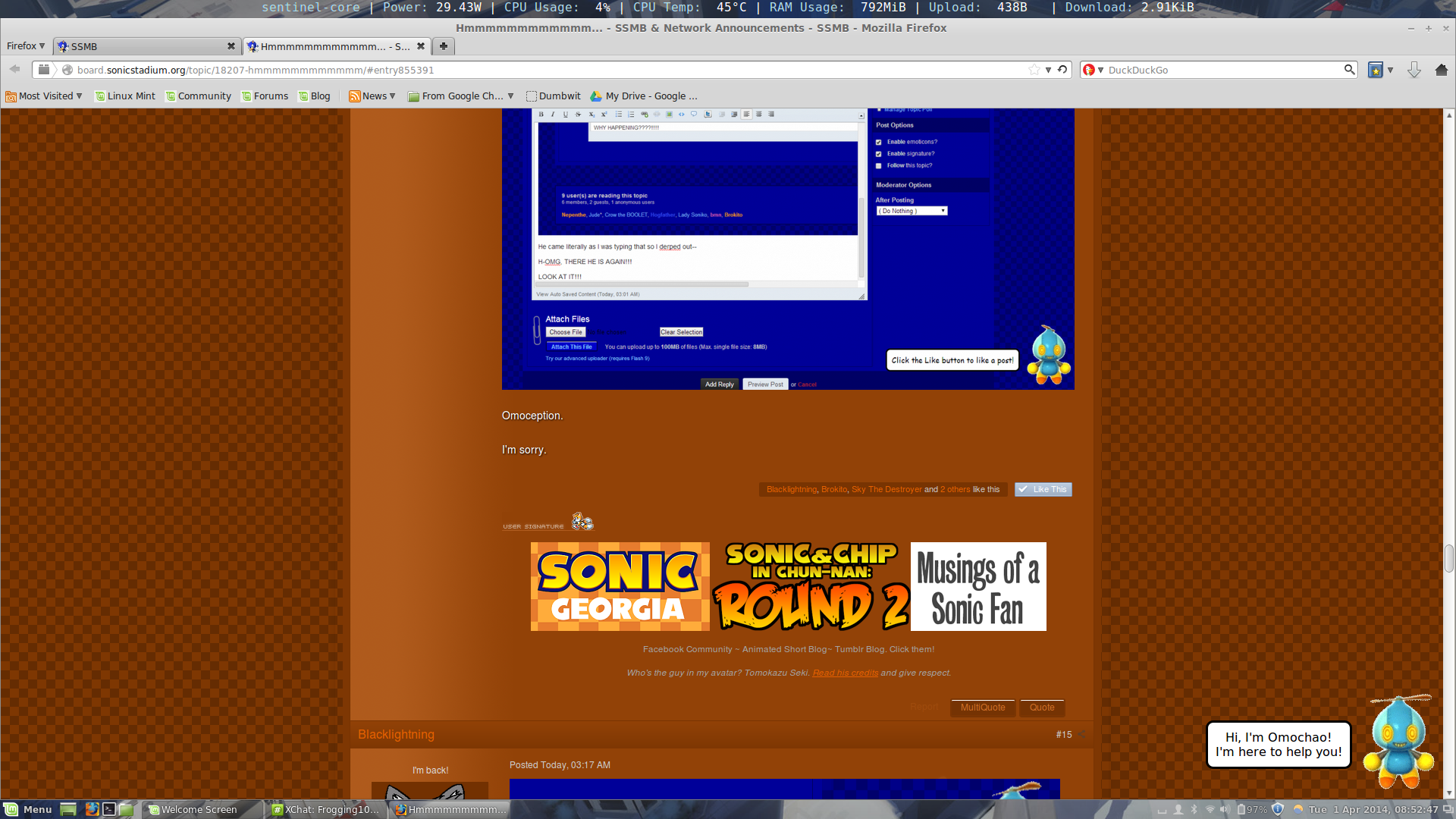Open Sky The Destroyer's profile link
Viewport: 1456px width, 819px height.
coord(886,490)
